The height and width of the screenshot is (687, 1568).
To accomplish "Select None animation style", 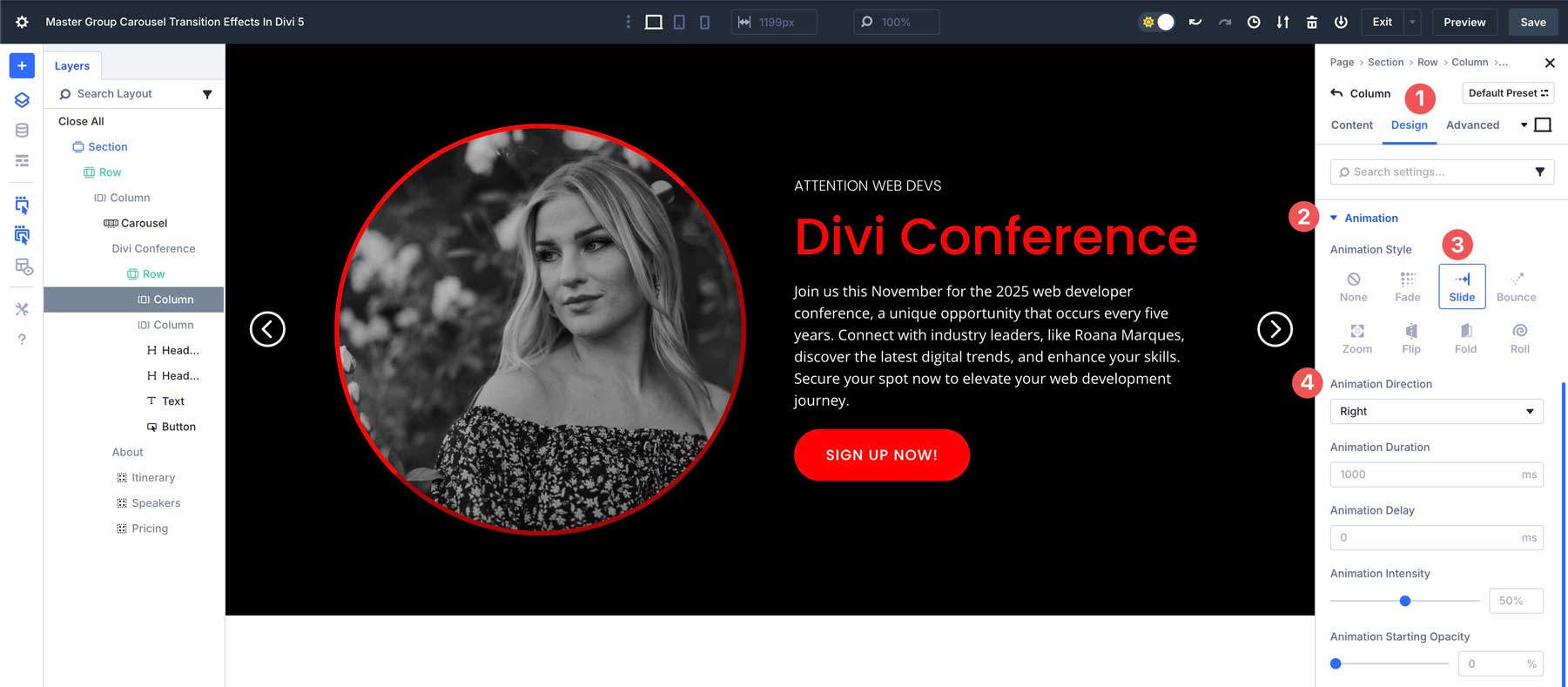I will click(x=1353, y=286).
